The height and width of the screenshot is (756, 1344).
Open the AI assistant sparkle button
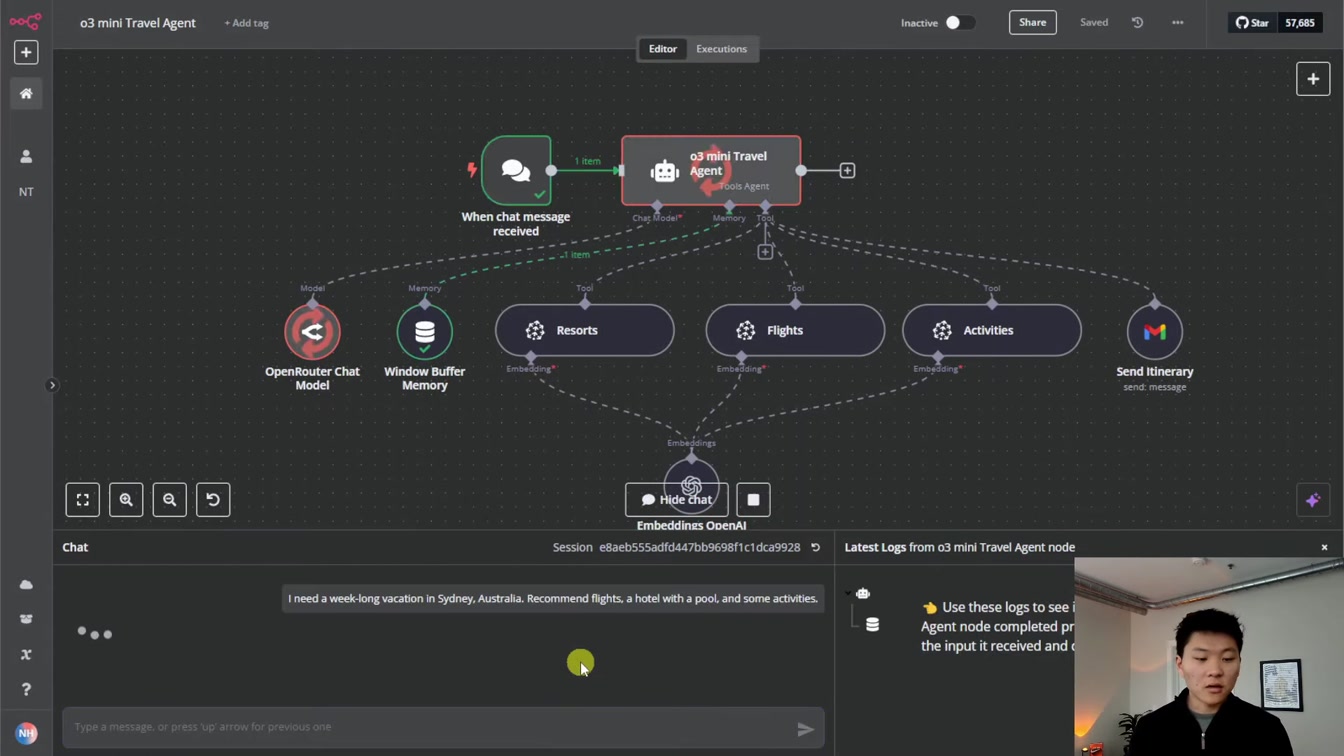pyautogui.click(x=1313, y=500)
